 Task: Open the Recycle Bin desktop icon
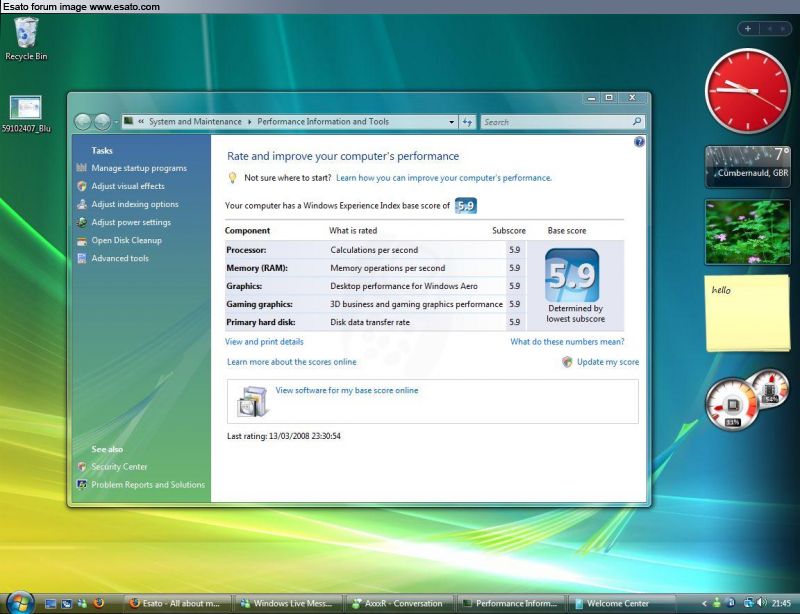tap(26, 39)
